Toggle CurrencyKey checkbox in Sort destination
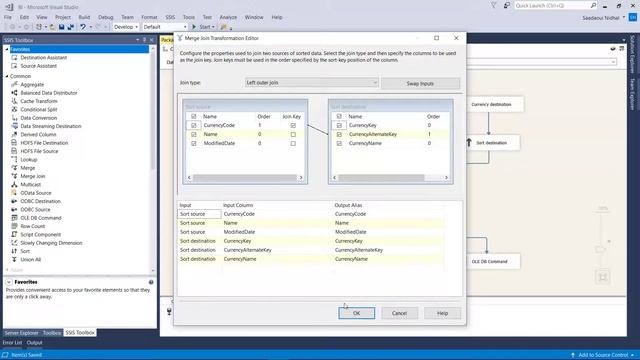Viewport: 640px width, 360px height. (339, 125)
